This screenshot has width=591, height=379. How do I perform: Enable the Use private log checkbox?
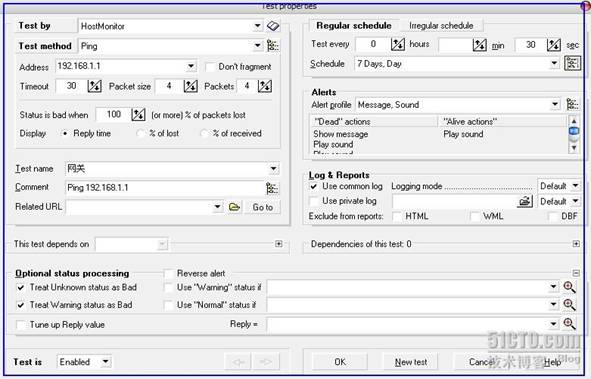tap(314, 201)
